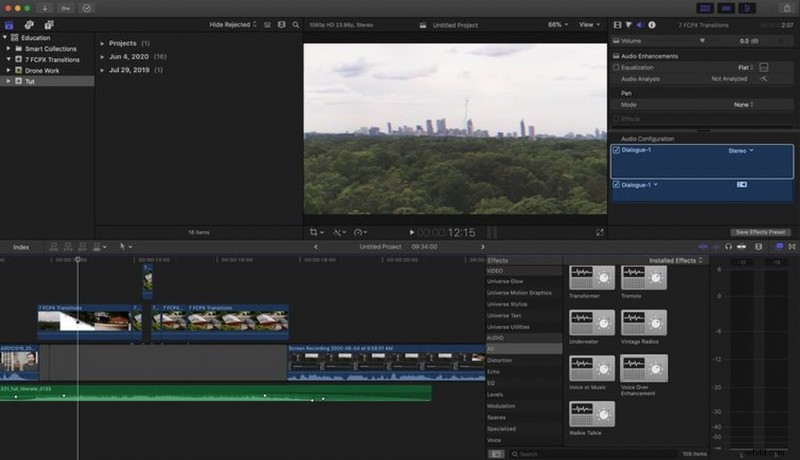Open the Keyword Editor key button
The width and height of the screenshot is (800, 460).
click(65, 8)
